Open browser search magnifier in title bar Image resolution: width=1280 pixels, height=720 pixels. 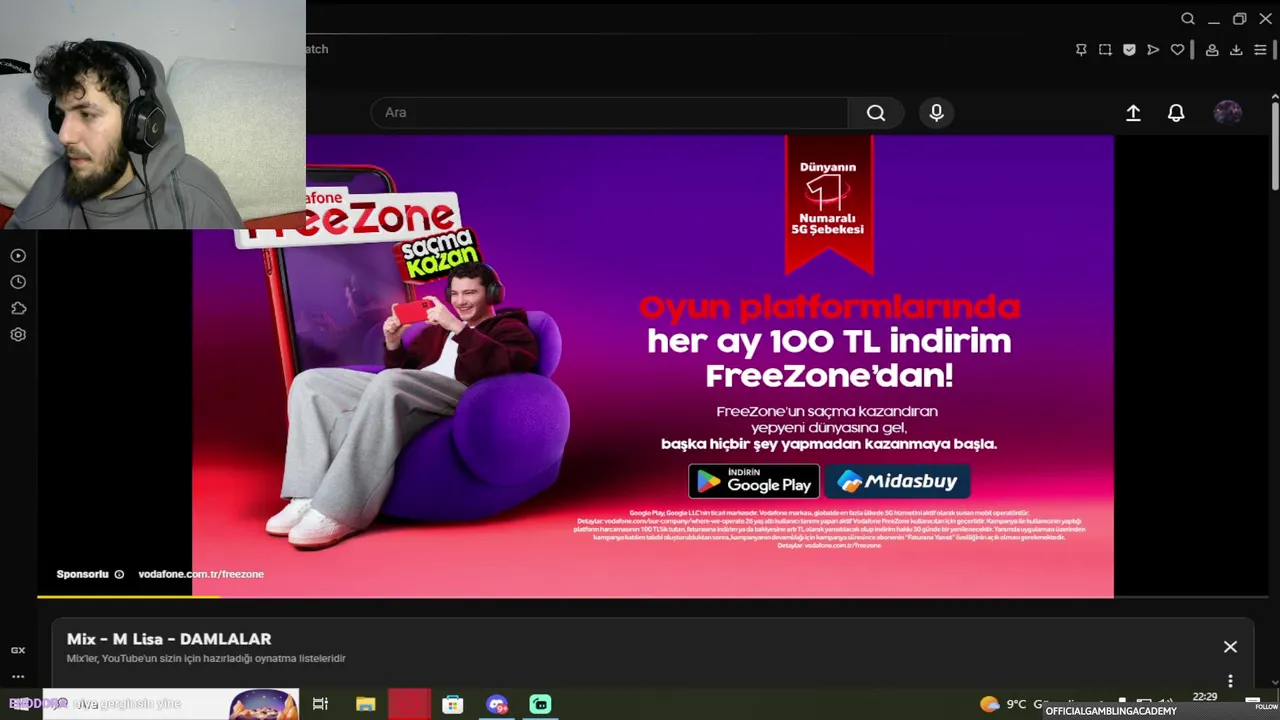tap(1187, 19)
